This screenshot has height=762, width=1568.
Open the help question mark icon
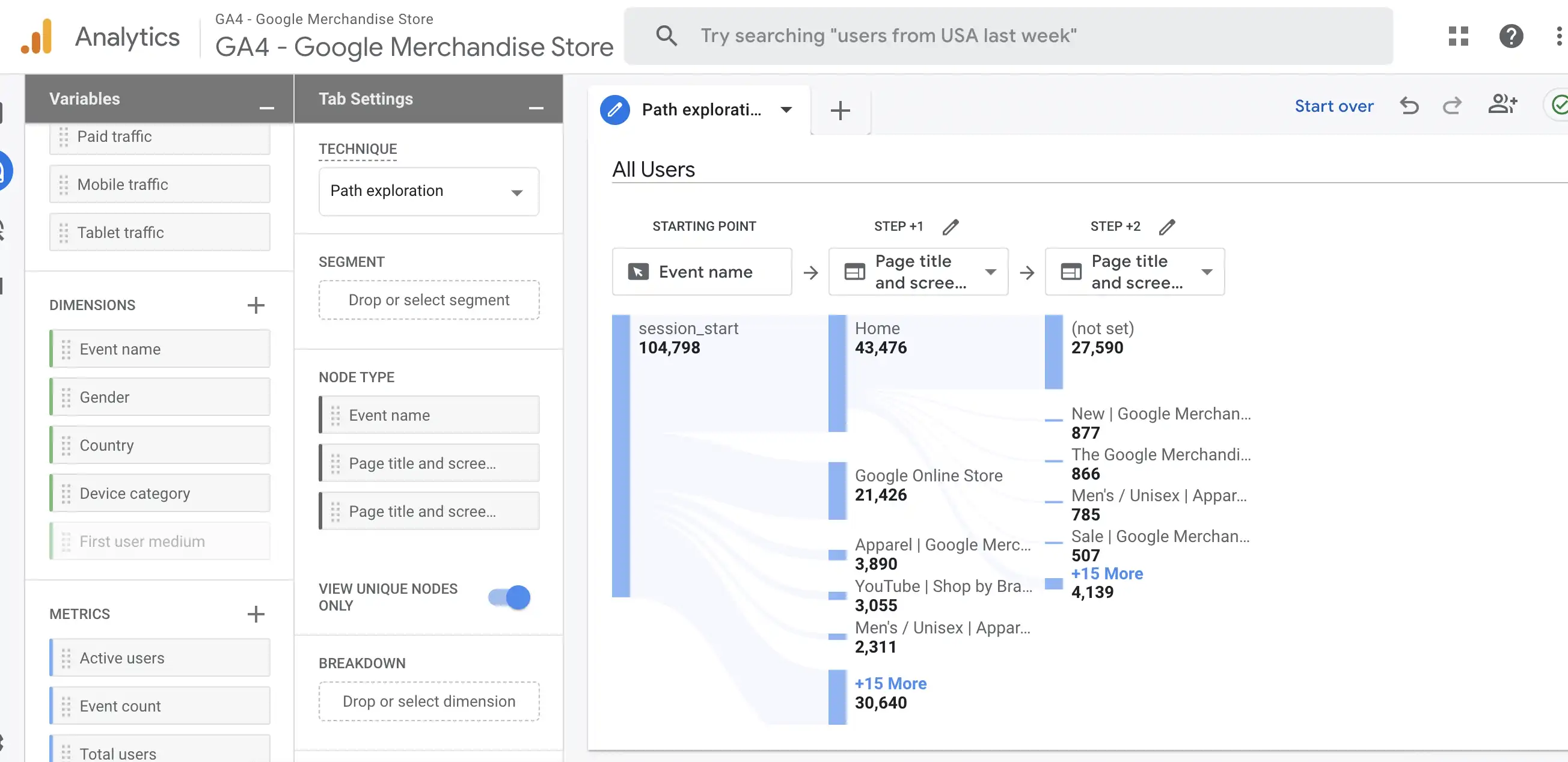pos(1511,36)
